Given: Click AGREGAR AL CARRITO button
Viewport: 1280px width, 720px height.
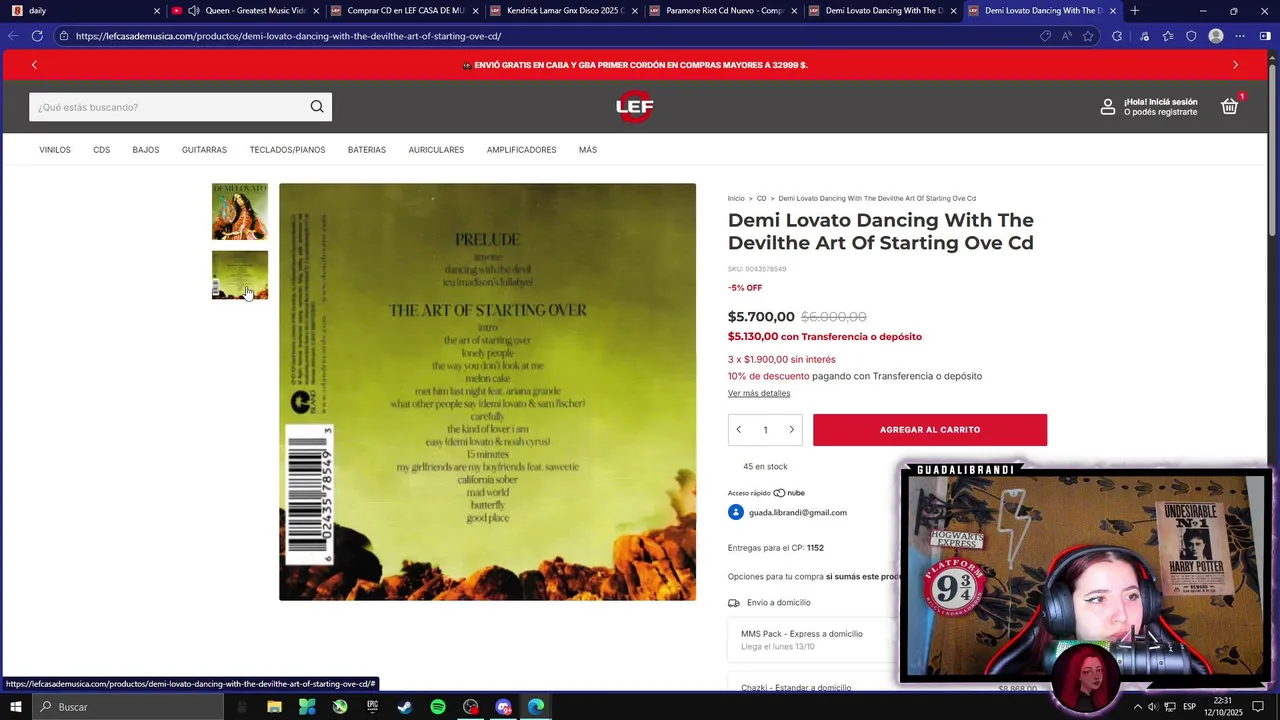Looking at the screenshot, I should (x=930, y=430).
